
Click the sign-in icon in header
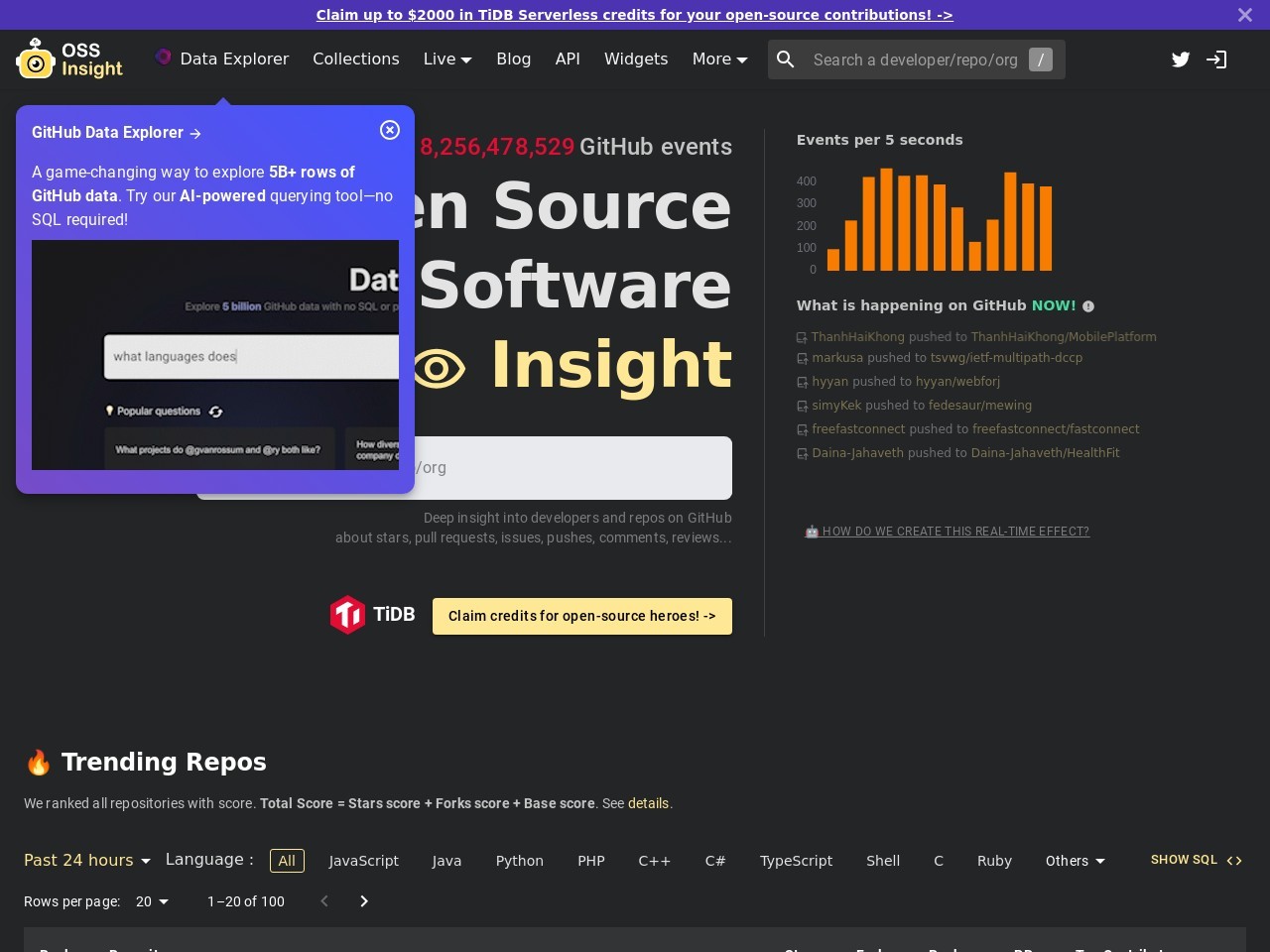1216,59
